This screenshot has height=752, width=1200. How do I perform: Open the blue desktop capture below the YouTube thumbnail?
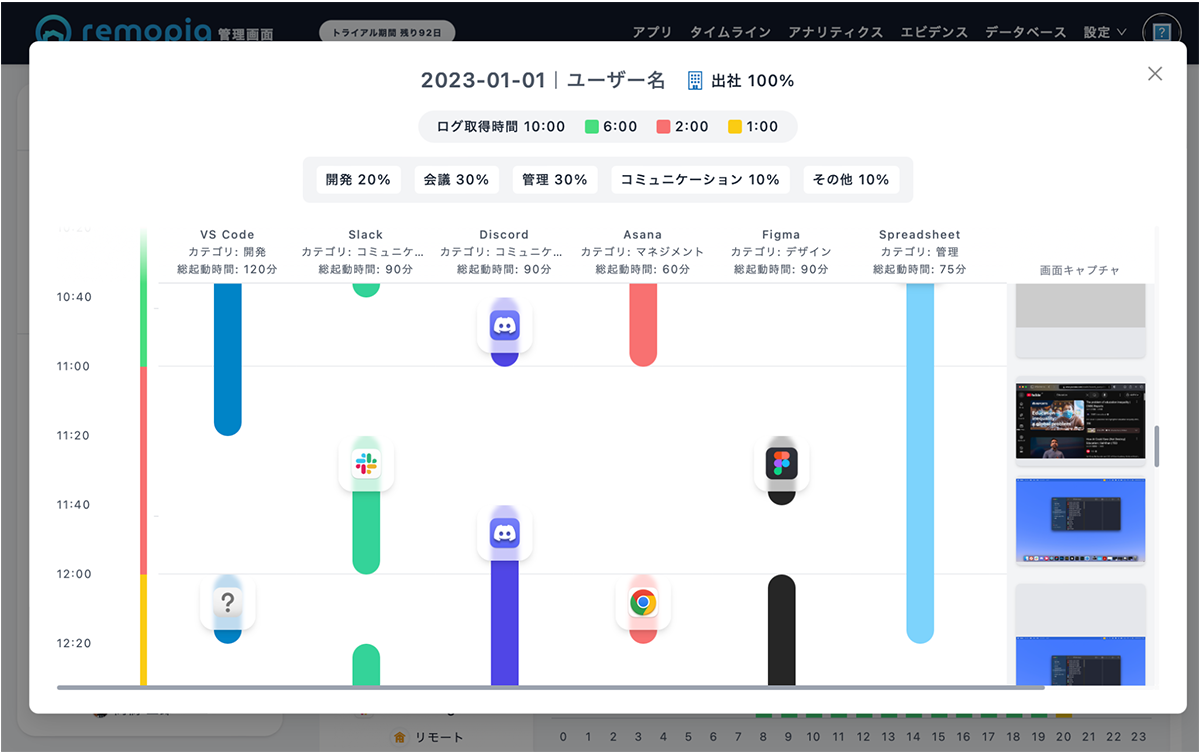point(1080,522)
